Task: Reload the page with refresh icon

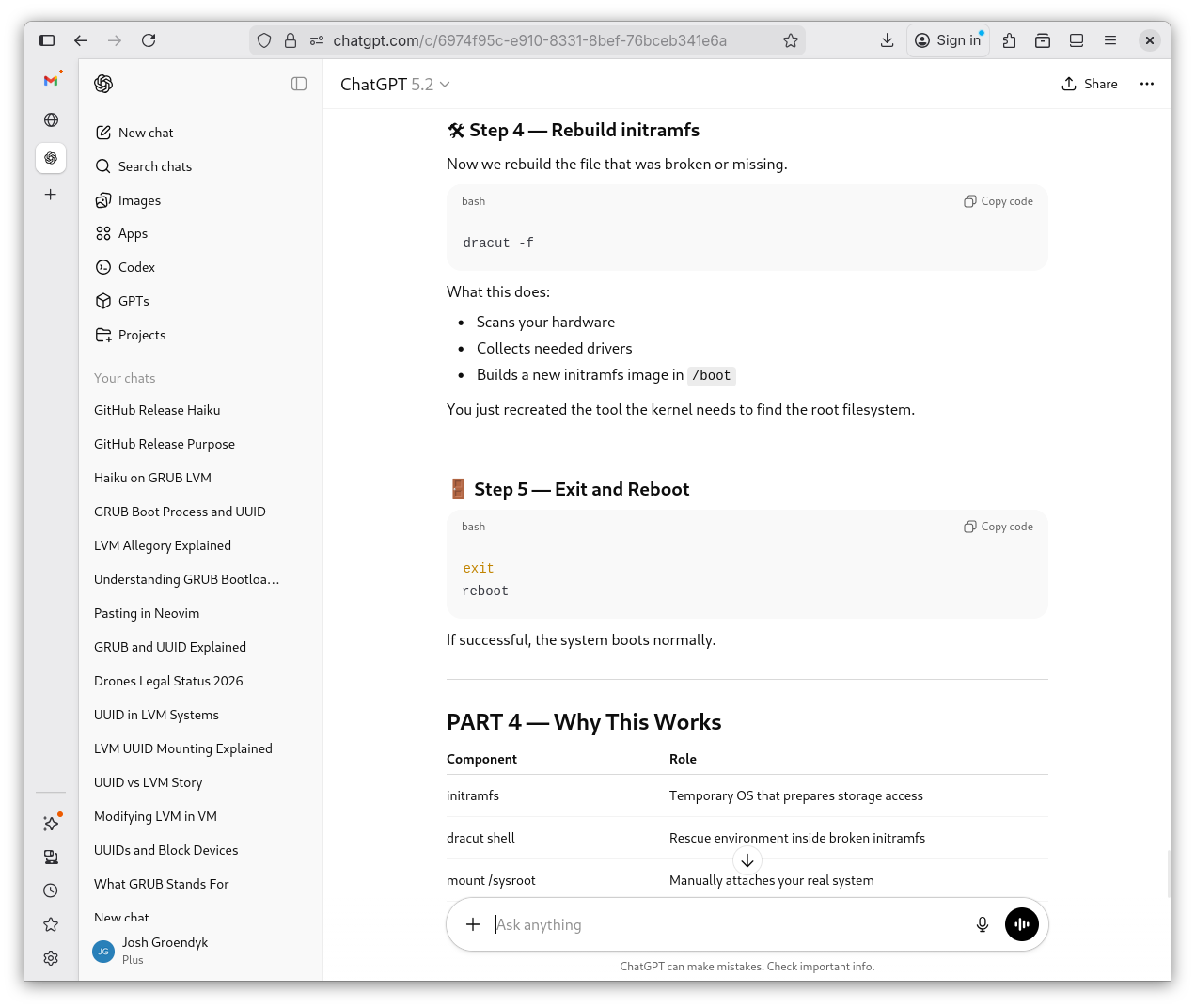Action: tap(149, 40)
